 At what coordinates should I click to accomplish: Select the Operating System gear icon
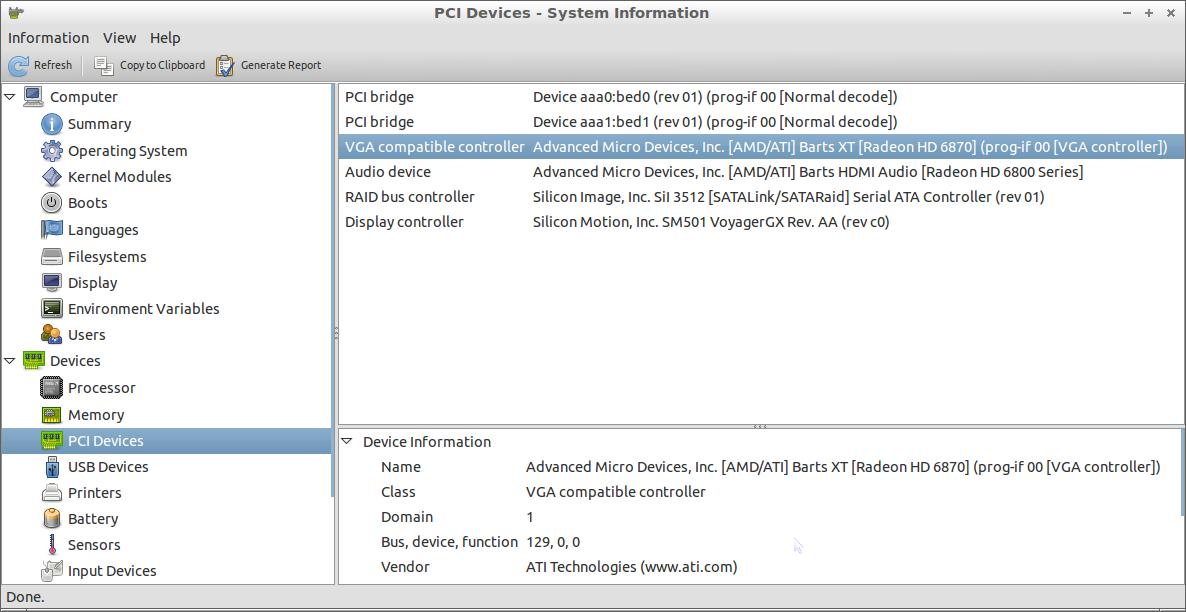(52, 151)
